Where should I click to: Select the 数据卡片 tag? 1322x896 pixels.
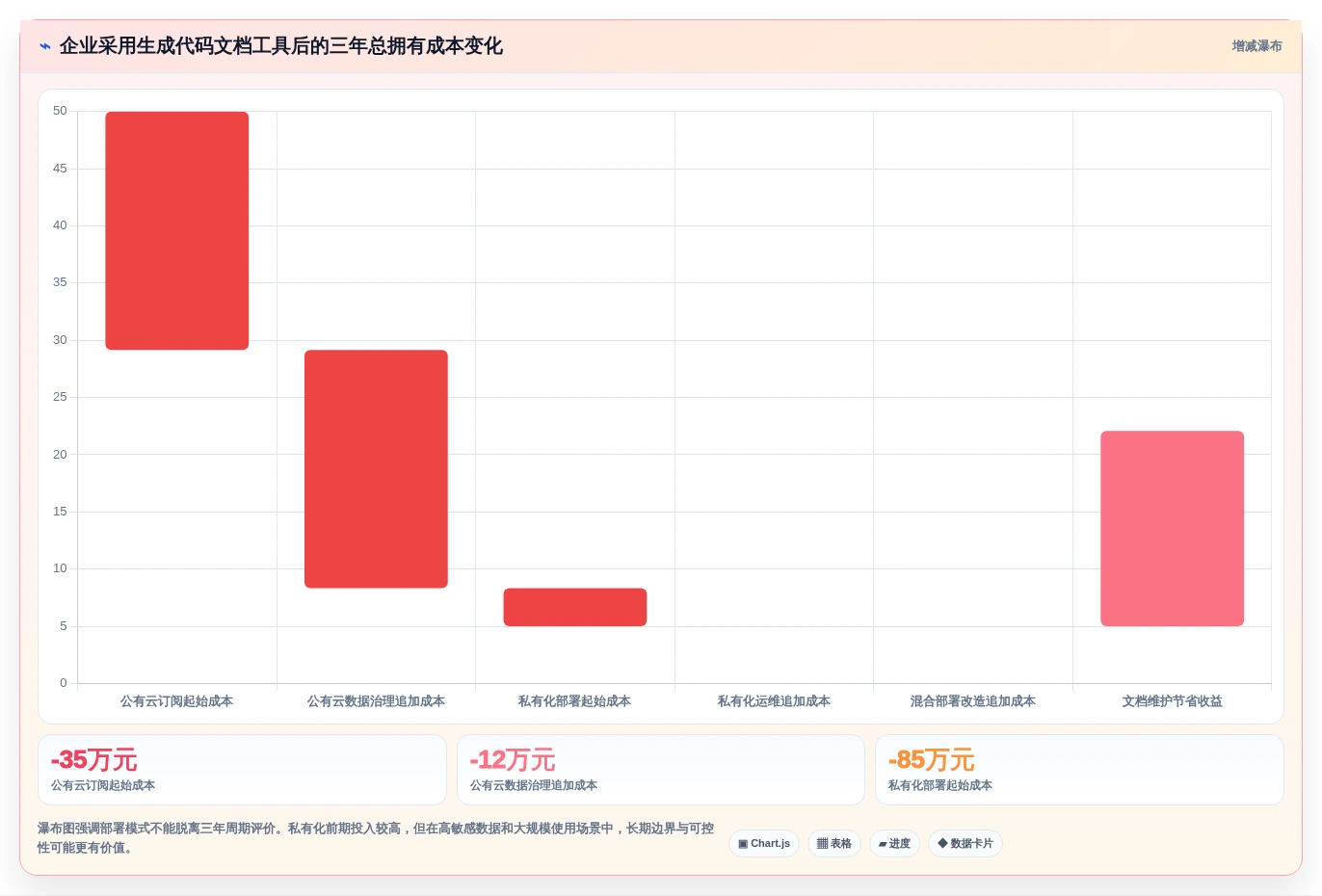click(x=965, y=844)
